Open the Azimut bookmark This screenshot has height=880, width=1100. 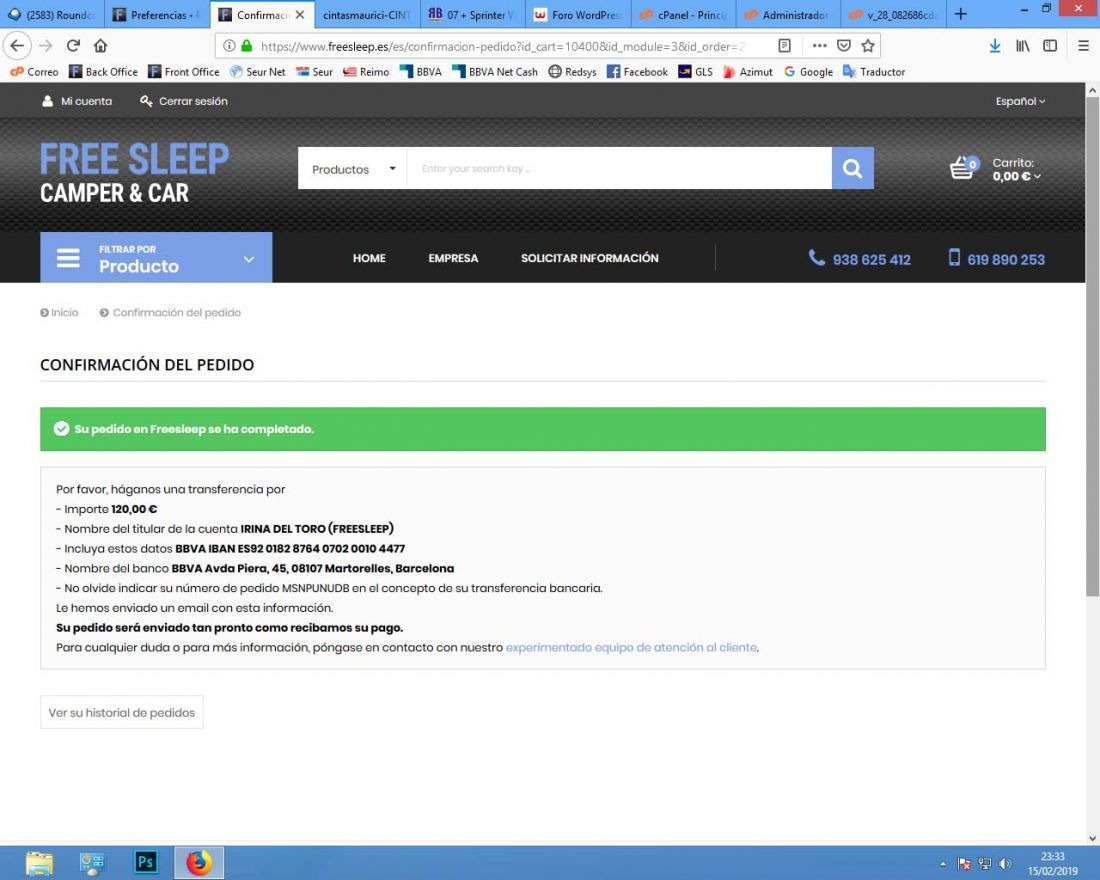click(747, 72)
